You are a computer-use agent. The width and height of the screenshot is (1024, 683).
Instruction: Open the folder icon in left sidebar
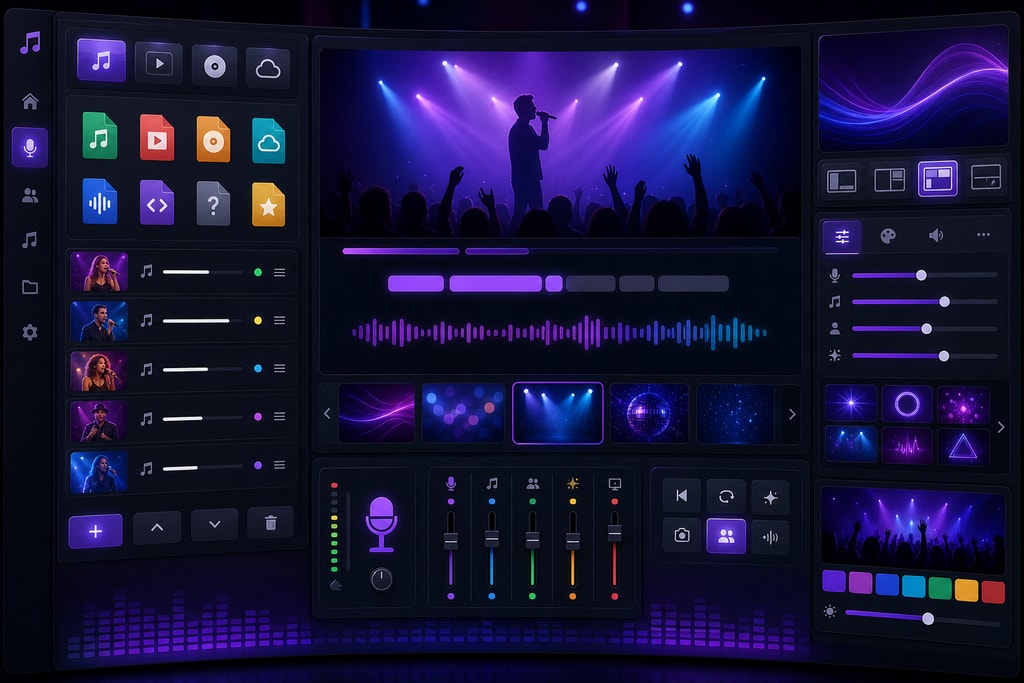click(30, 287)
